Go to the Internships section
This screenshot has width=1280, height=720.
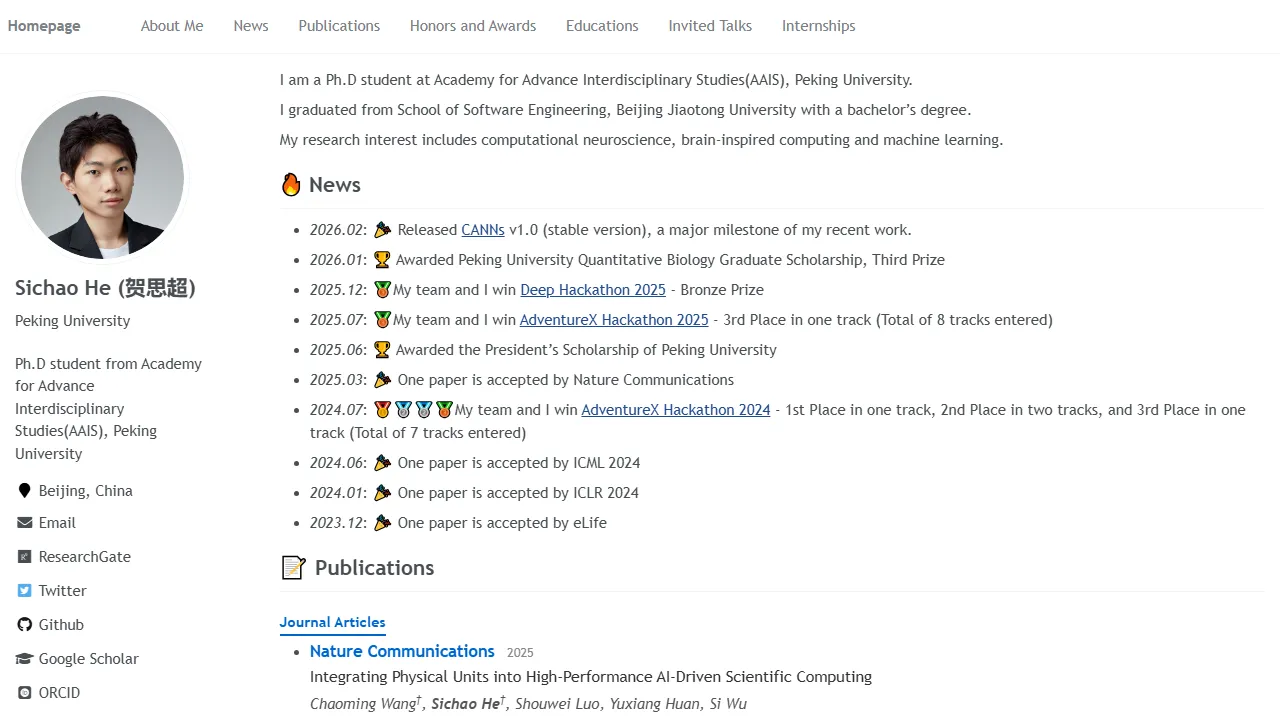[818, 26]
